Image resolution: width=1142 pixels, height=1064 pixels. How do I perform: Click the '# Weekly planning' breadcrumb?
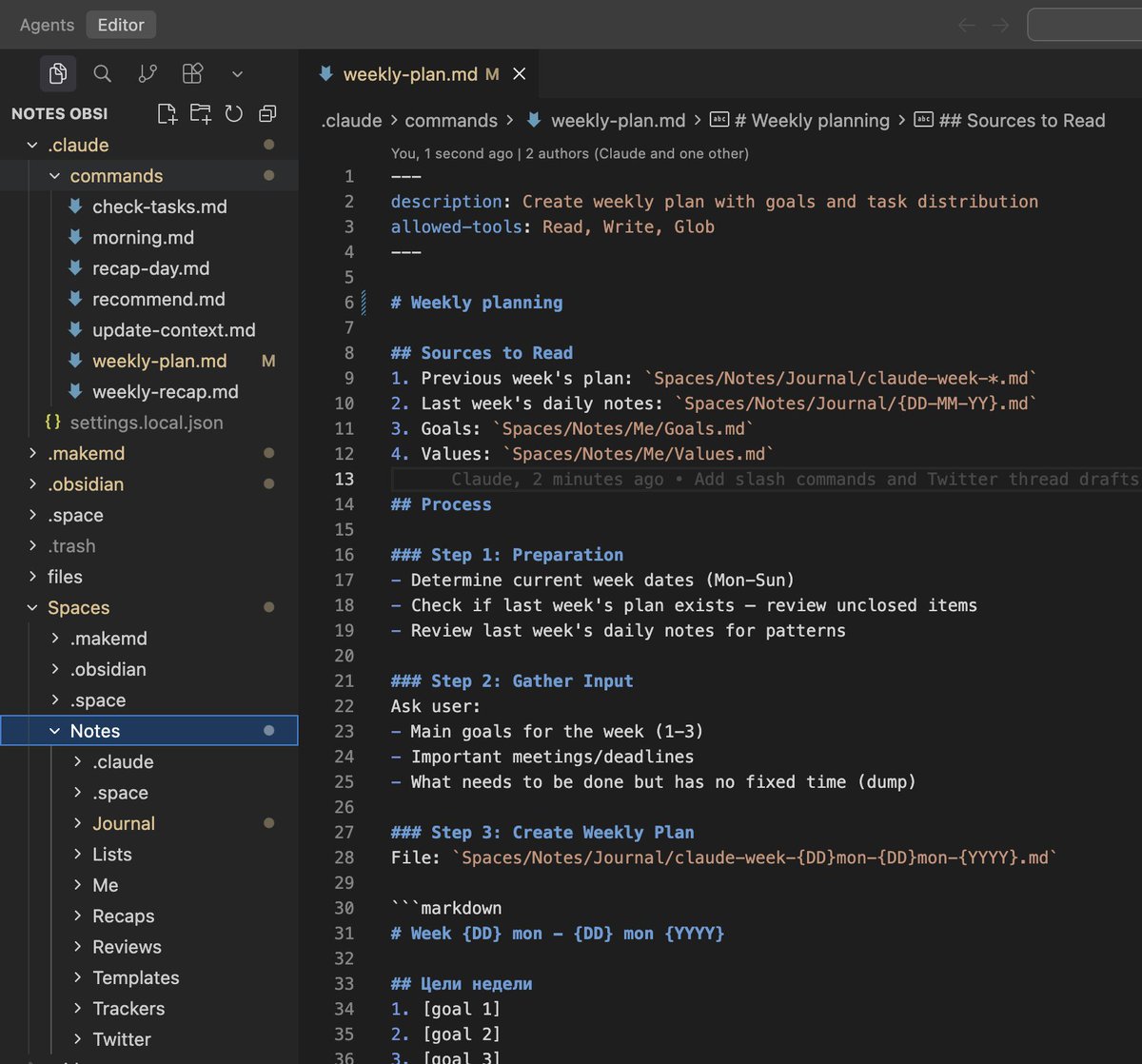(x=800, y=121)
